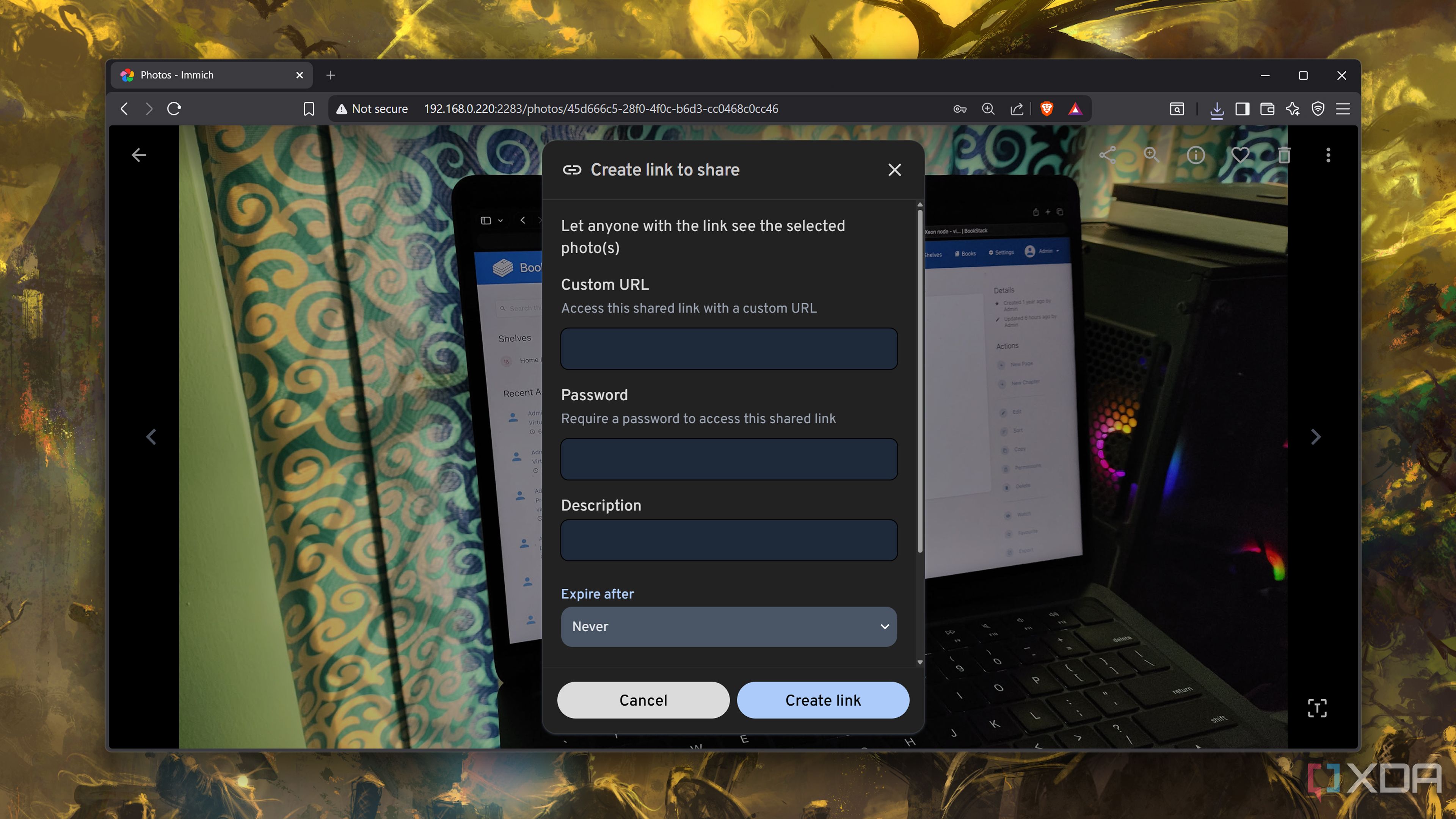Focus the Custom URL input field

coord(728,349)
